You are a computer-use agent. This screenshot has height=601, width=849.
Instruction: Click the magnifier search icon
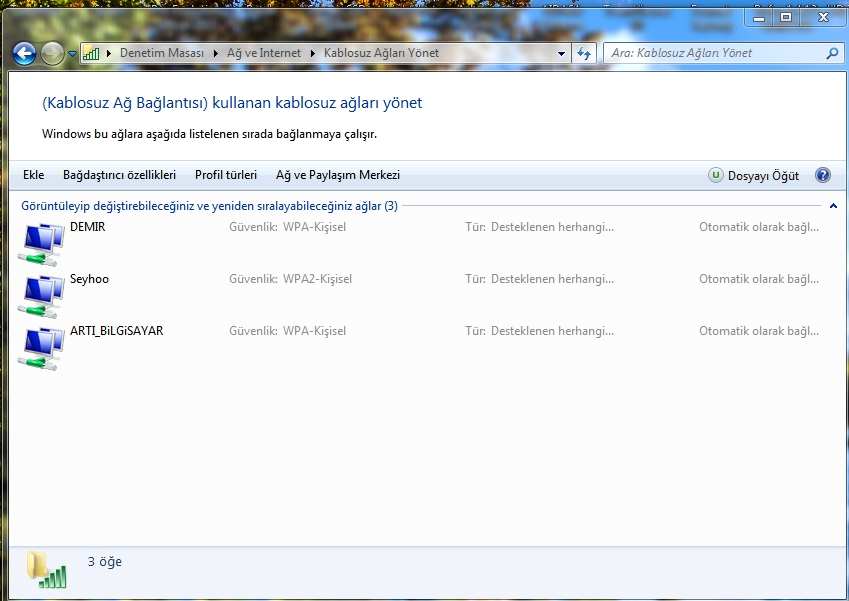tap(832, 53)
